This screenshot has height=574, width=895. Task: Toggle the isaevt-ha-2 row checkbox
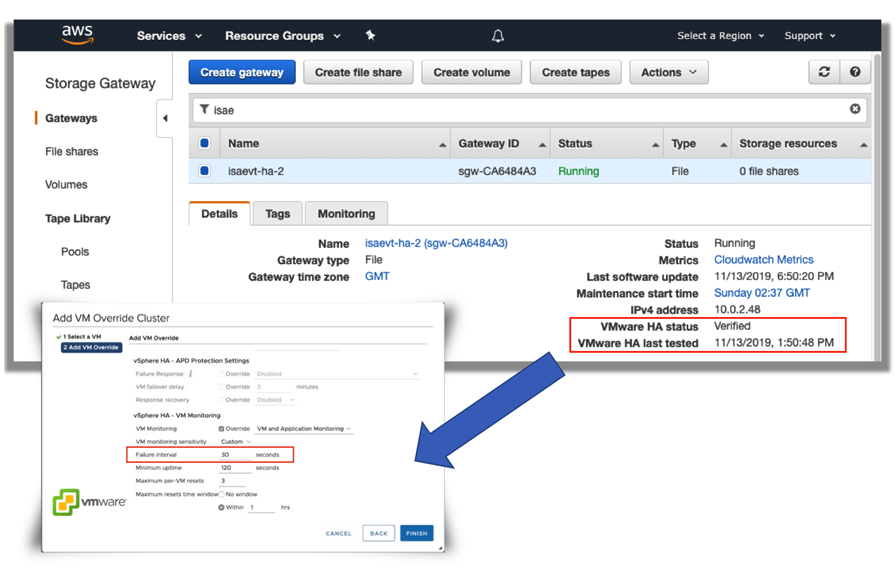point(205,171)
